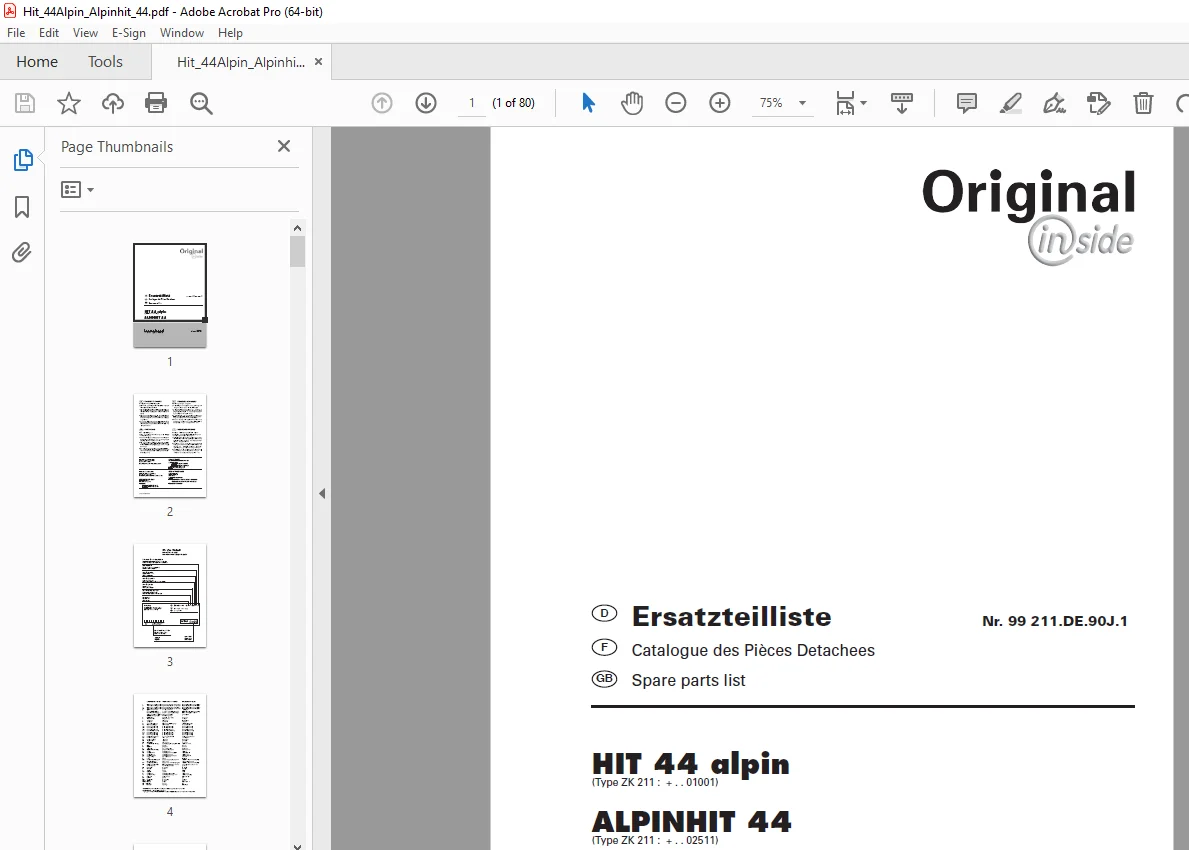Click the thumbnails scrollbar handle
The image size is (1189, 850).
tap(297, 252)
